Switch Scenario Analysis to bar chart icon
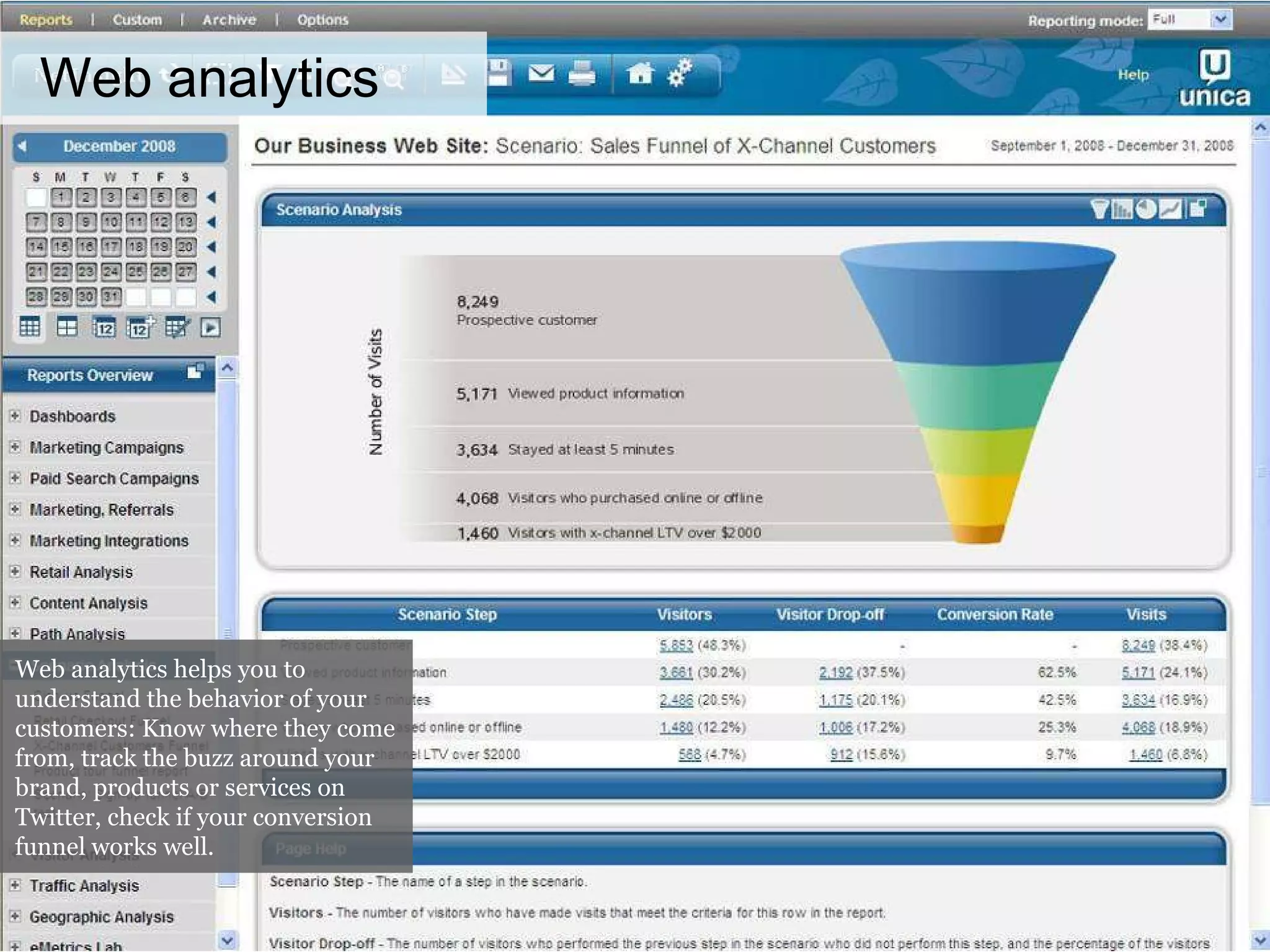This screenshot has width=1270, height=952. pyautogui.click(x=1122, y=209)
